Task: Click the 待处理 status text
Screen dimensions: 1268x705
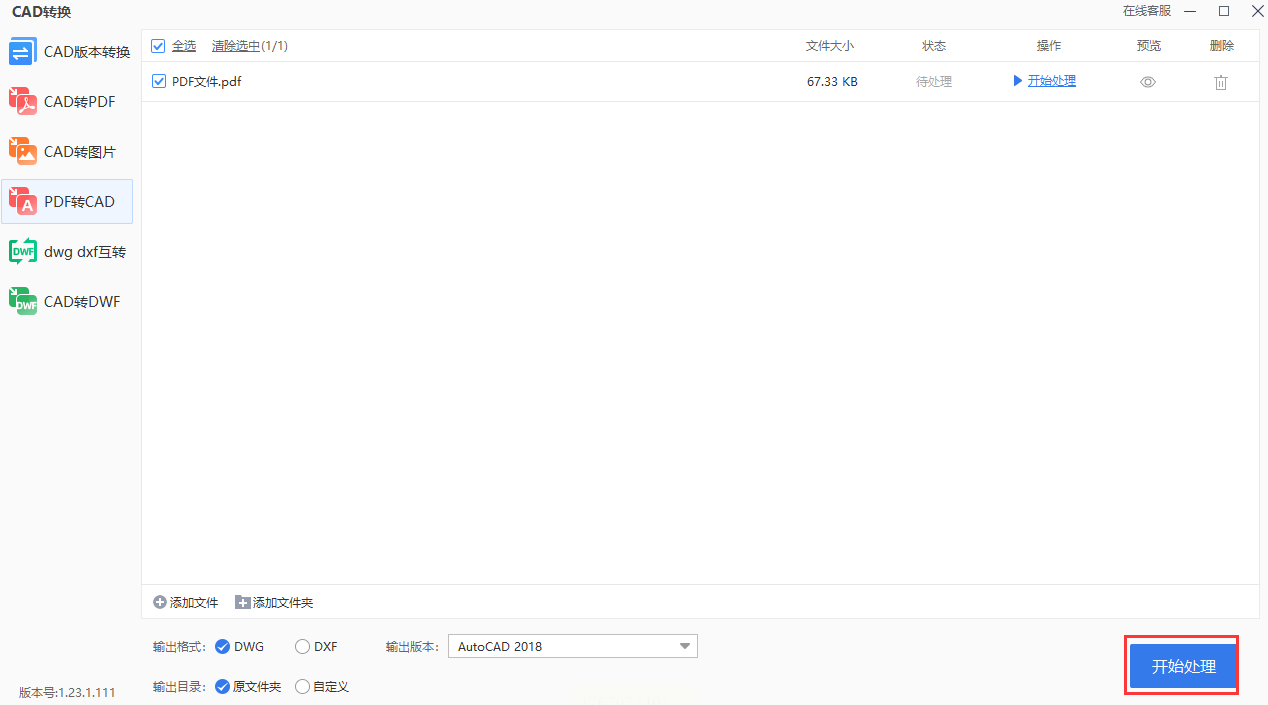Action: (x=934, y=82)
